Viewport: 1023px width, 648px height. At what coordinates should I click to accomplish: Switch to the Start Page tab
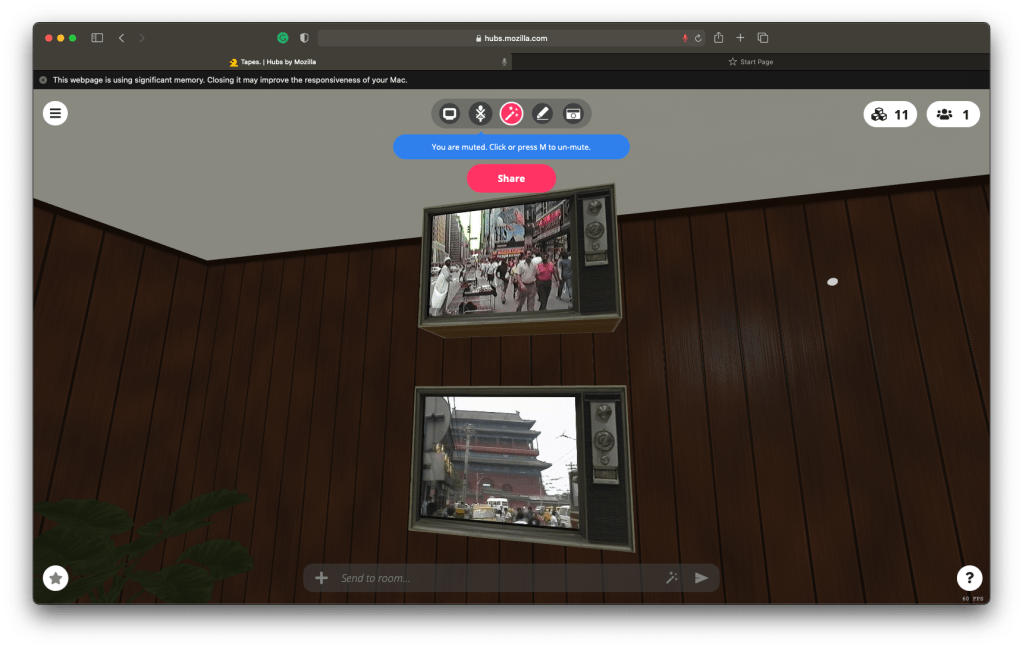(750, 62)
